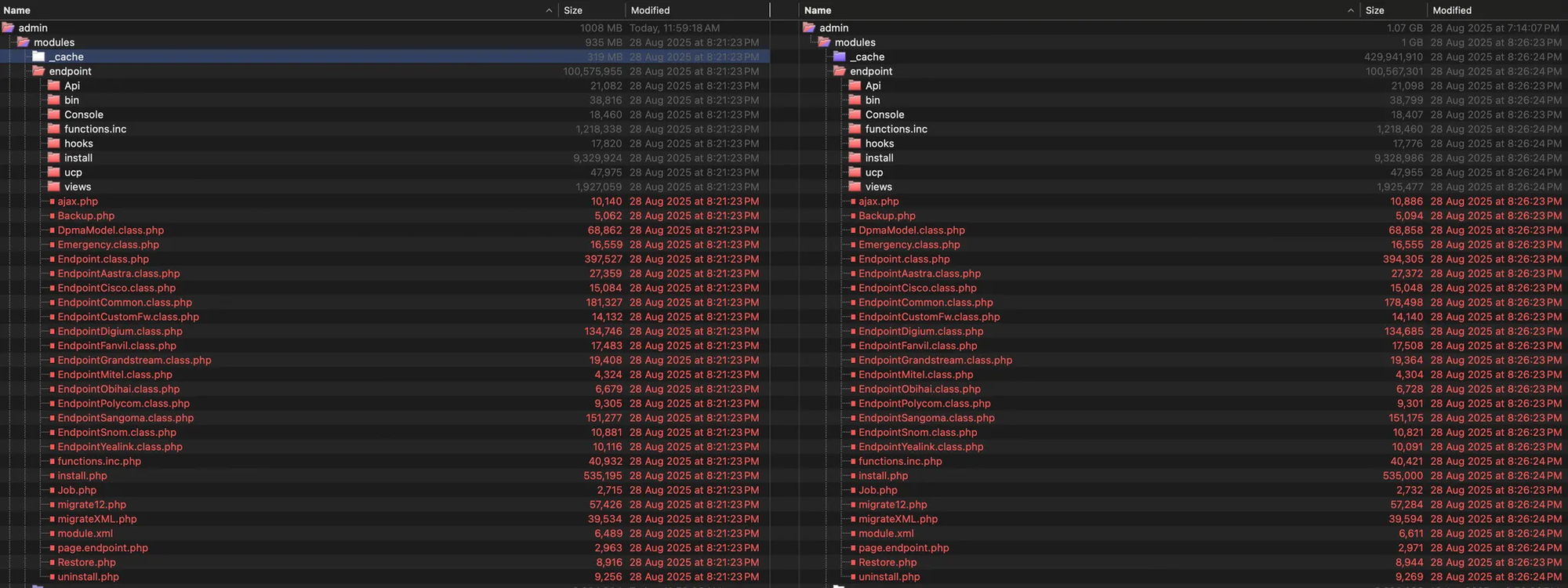Click the endpoint folder icon in left pane

coord(38,71)
